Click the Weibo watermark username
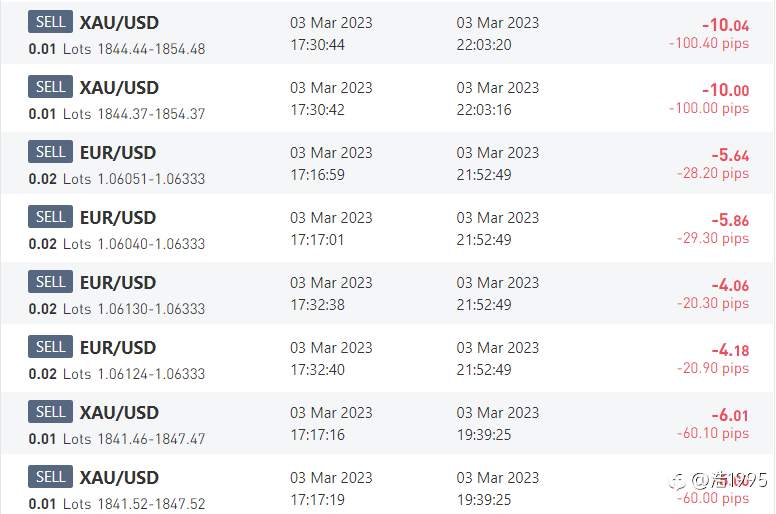The image size is (776, 514). (730, 480)
